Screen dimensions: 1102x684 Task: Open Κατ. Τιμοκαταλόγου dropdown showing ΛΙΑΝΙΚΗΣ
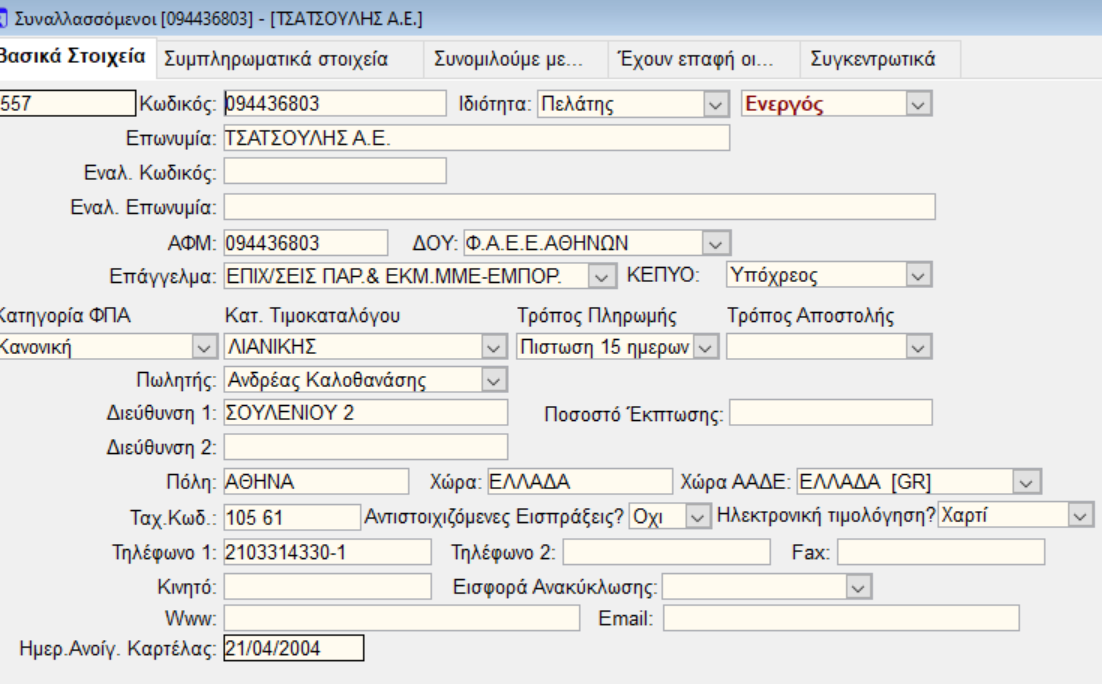click(x=494, y=347)
